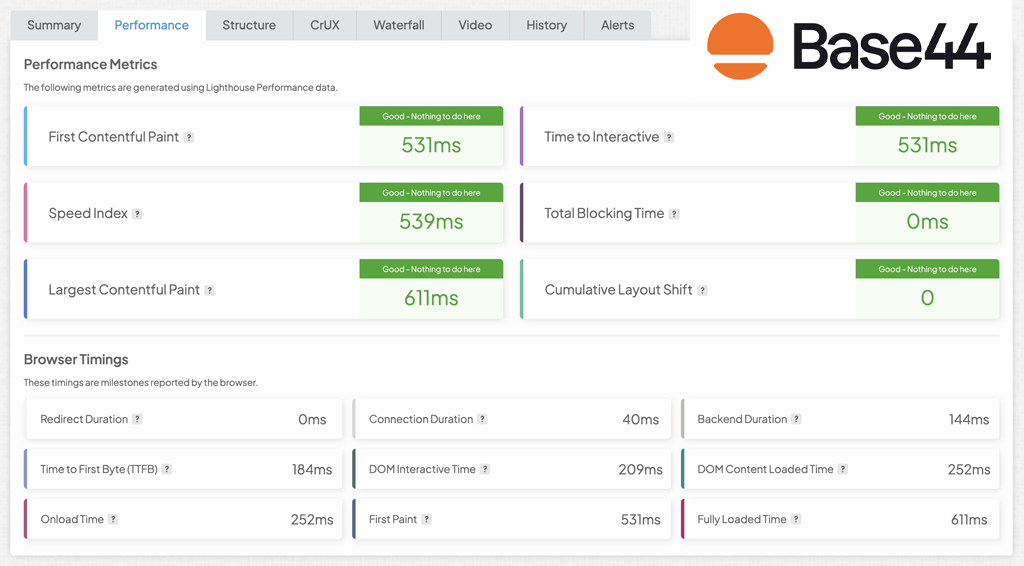Click help icon beside Speed Index
1024x566 pixels.
click(137, 214)
